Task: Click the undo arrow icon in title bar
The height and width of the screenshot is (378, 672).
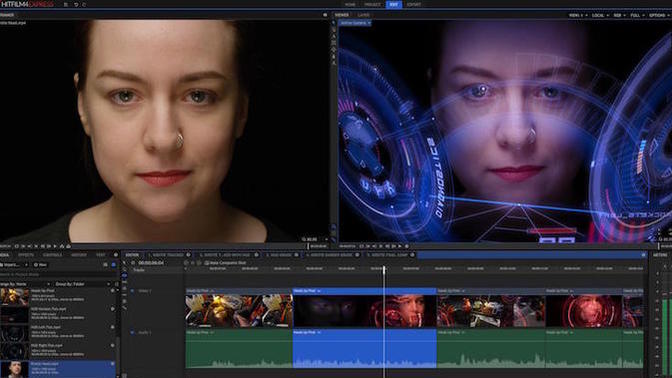Action: (x=76, y=4)
